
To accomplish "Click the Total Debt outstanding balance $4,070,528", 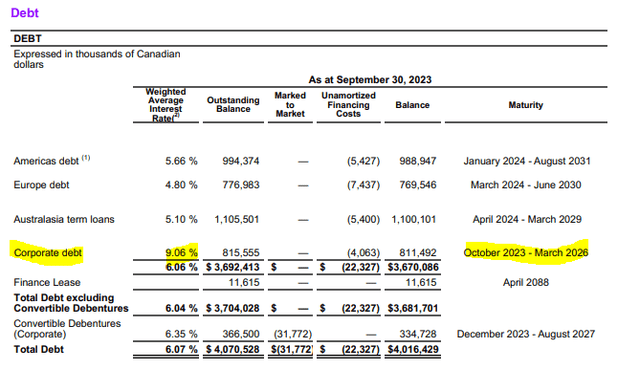I will pos(233,349).
